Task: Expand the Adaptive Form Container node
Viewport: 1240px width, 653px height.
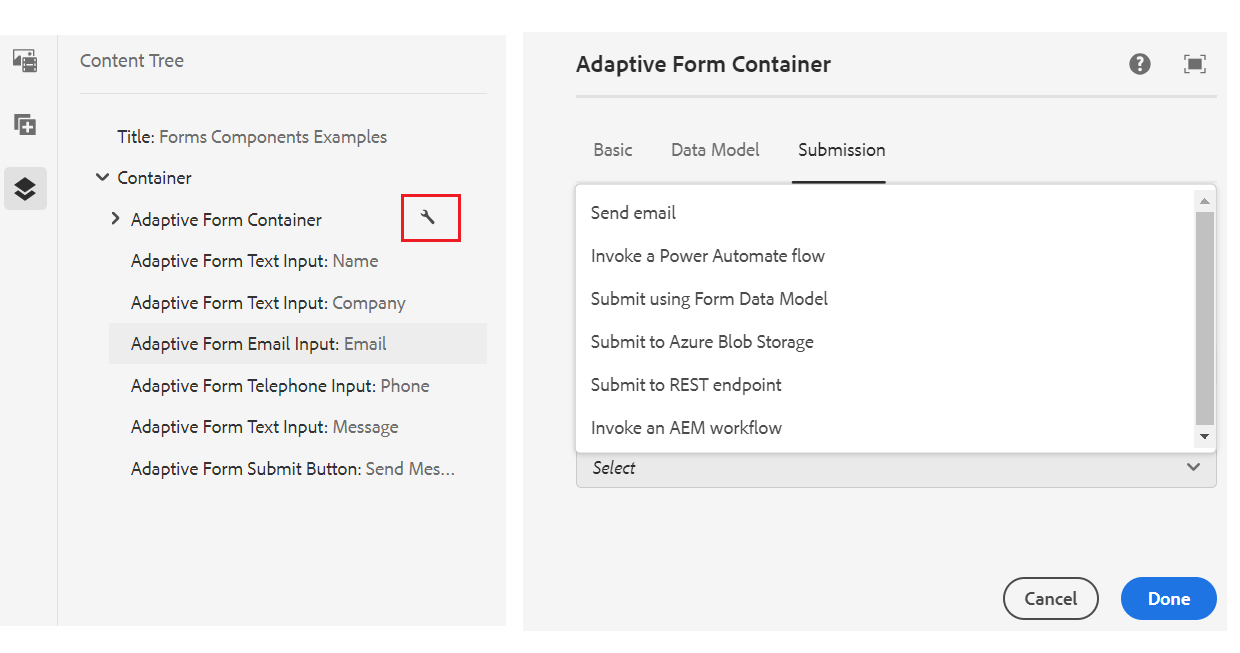Action: (x=116, y=219)
